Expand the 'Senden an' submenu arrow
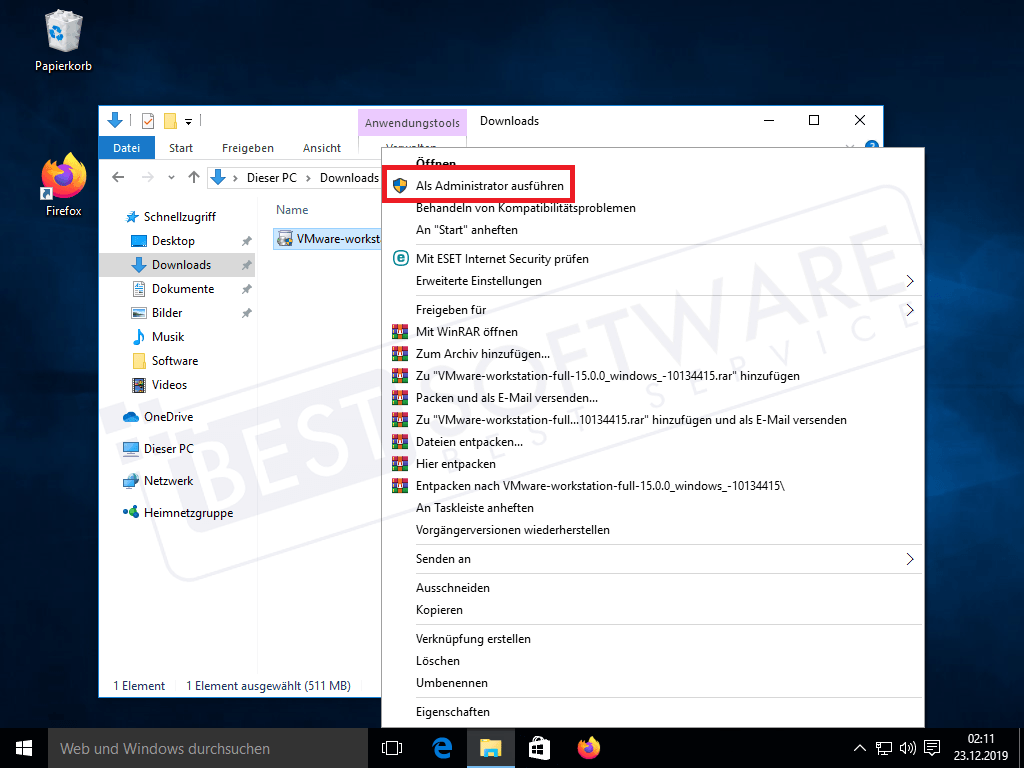 tap(909, 558)
